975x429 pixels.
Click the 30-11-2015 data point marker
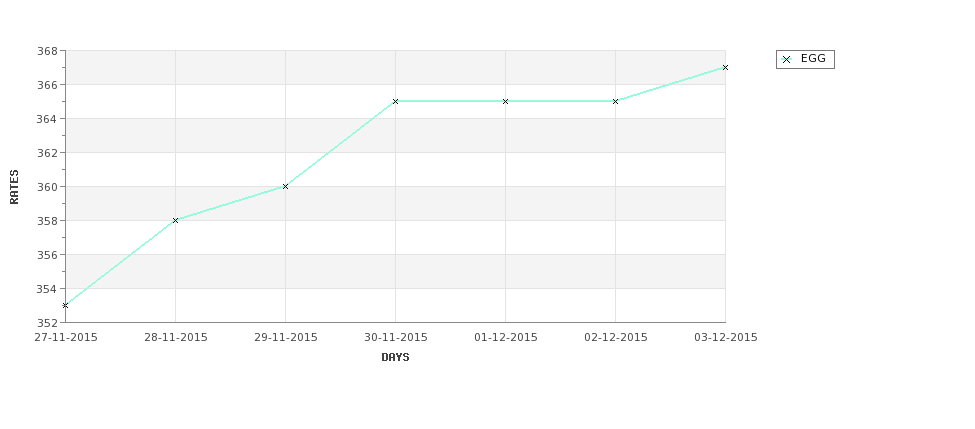tap(395, 101)
